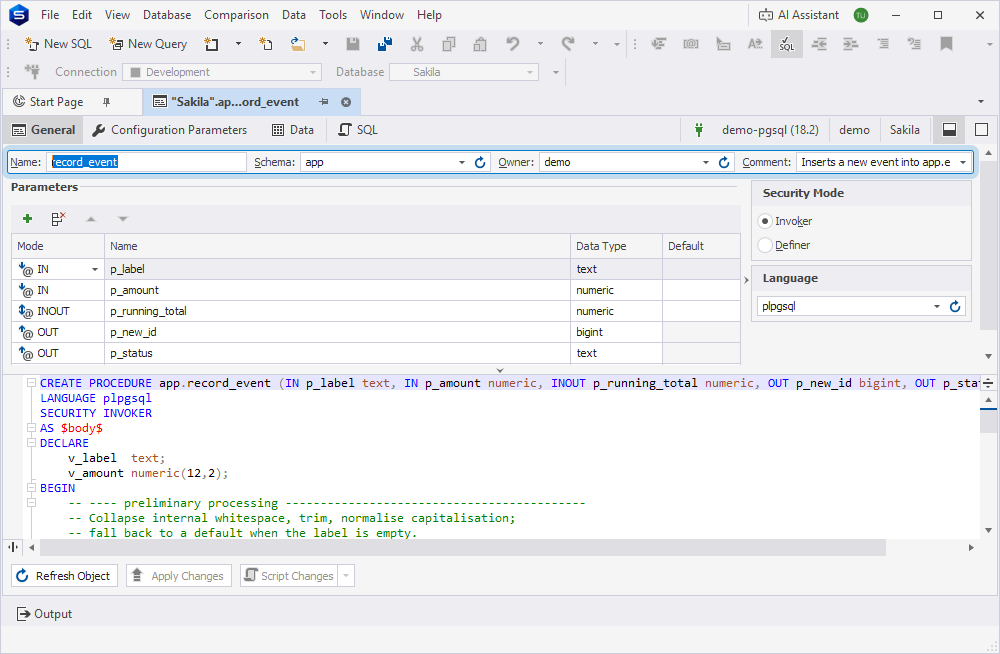This screenshot has width=1000, height=654.
Task: Move the selected parameter down
Action: coord(123,219)
